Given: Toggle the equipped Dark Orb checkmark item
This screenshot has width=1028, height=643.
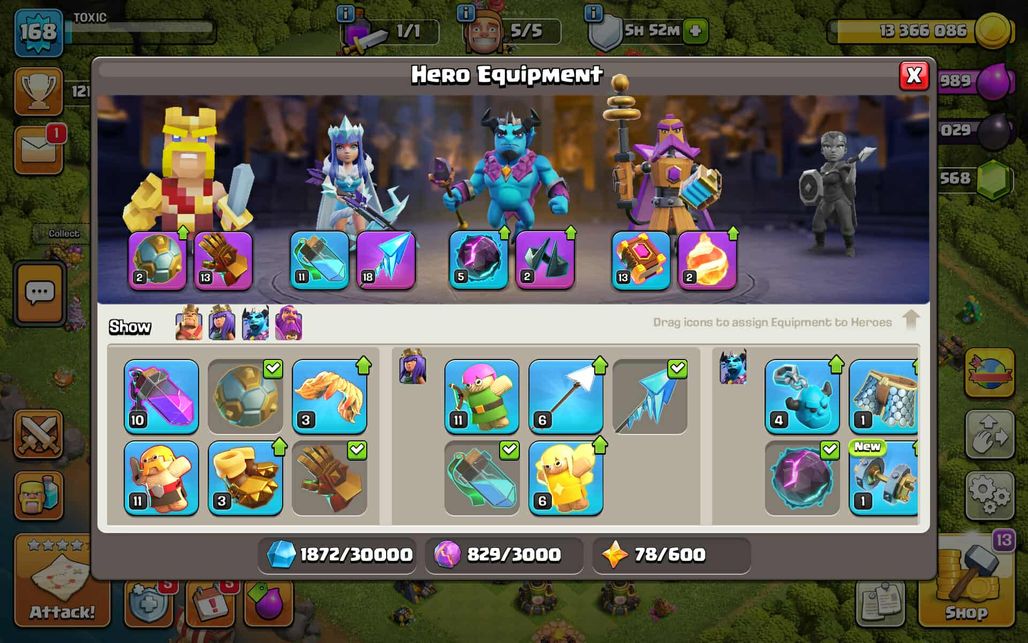Looking at the screenshot, I should (802, 477).
